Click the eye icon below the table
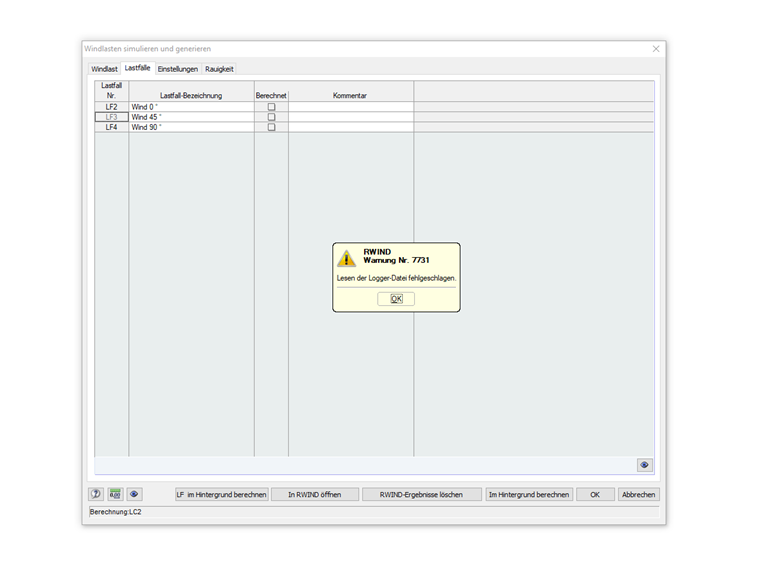Viewport: 760px width, 570px height. tap(644, 465)
